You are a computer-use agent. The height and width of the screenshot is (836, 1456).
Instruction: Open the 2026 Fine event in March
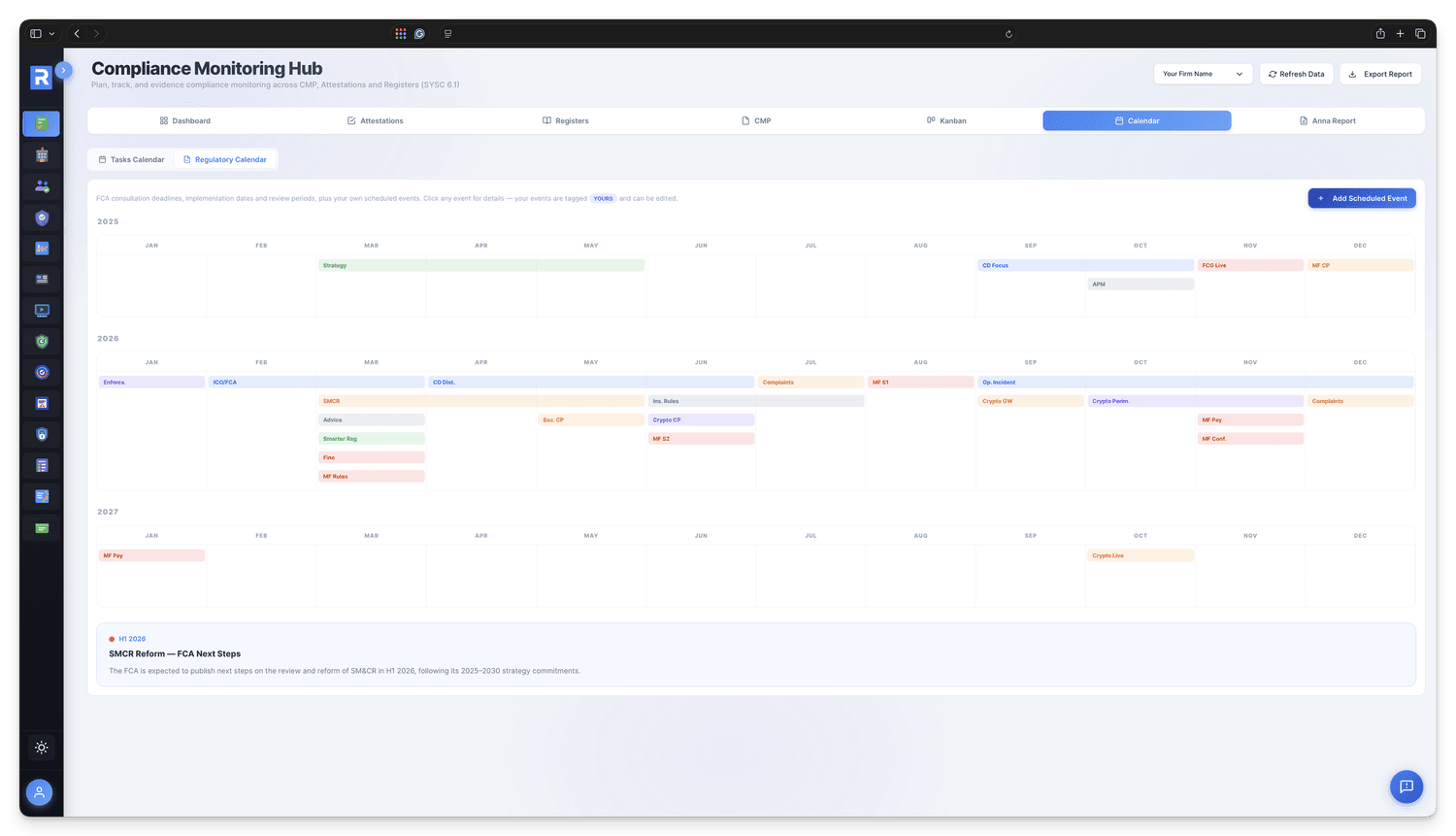372,457
